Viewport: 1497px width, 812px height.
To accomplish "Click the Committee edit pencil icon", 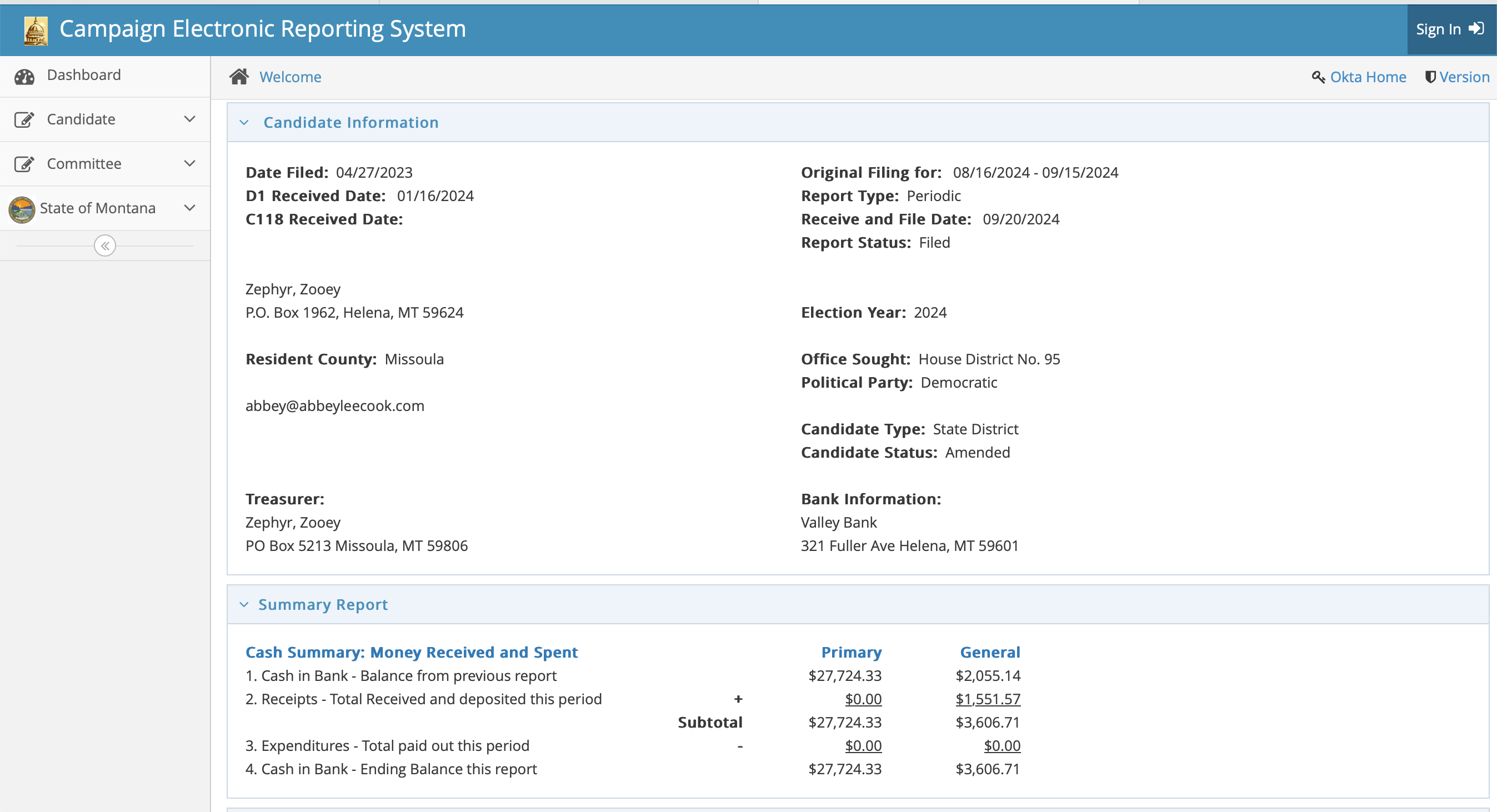I will 24,164.
